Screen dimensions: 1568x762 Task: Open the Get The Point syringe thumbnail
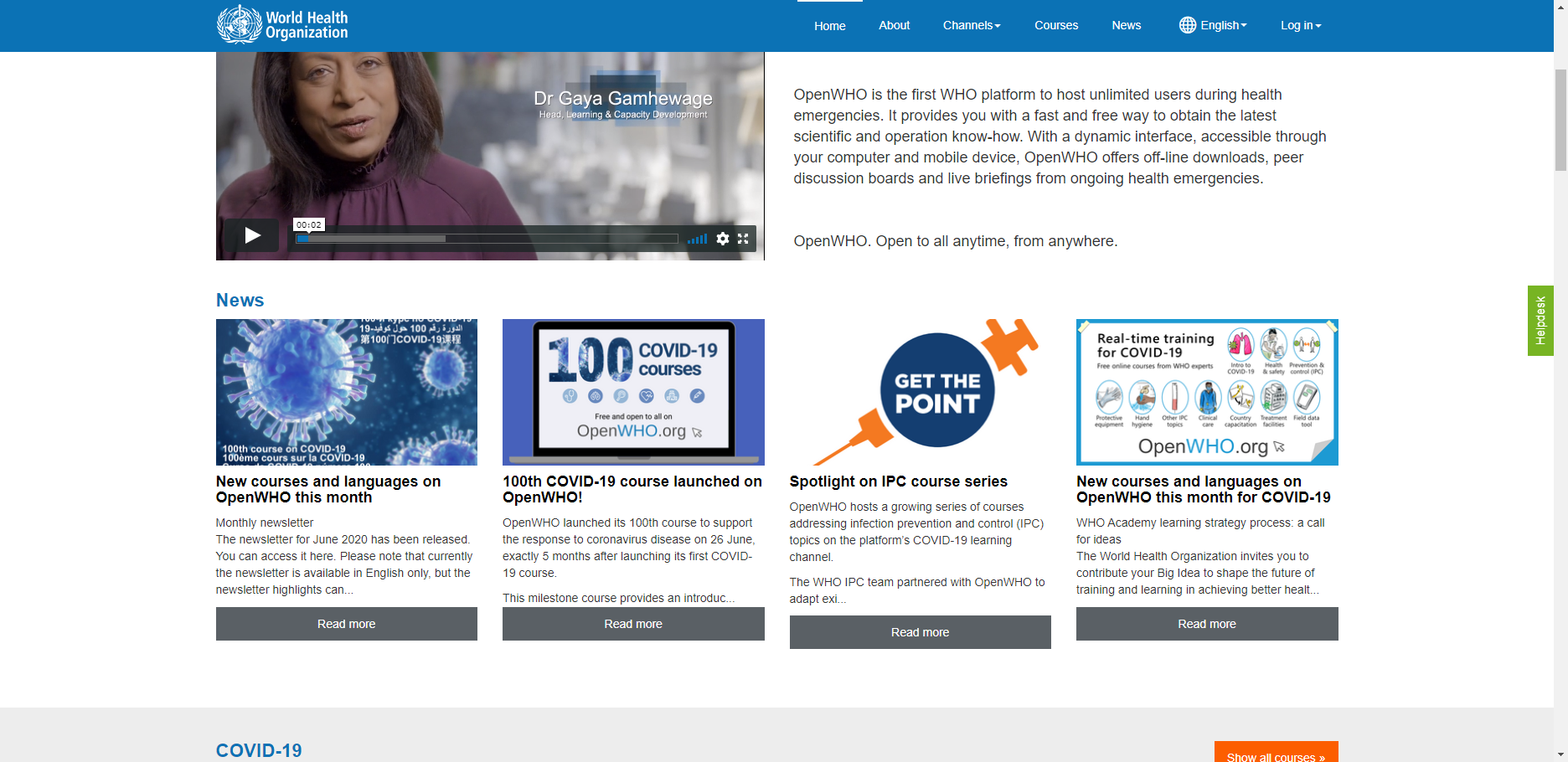[x=920, y=392]
